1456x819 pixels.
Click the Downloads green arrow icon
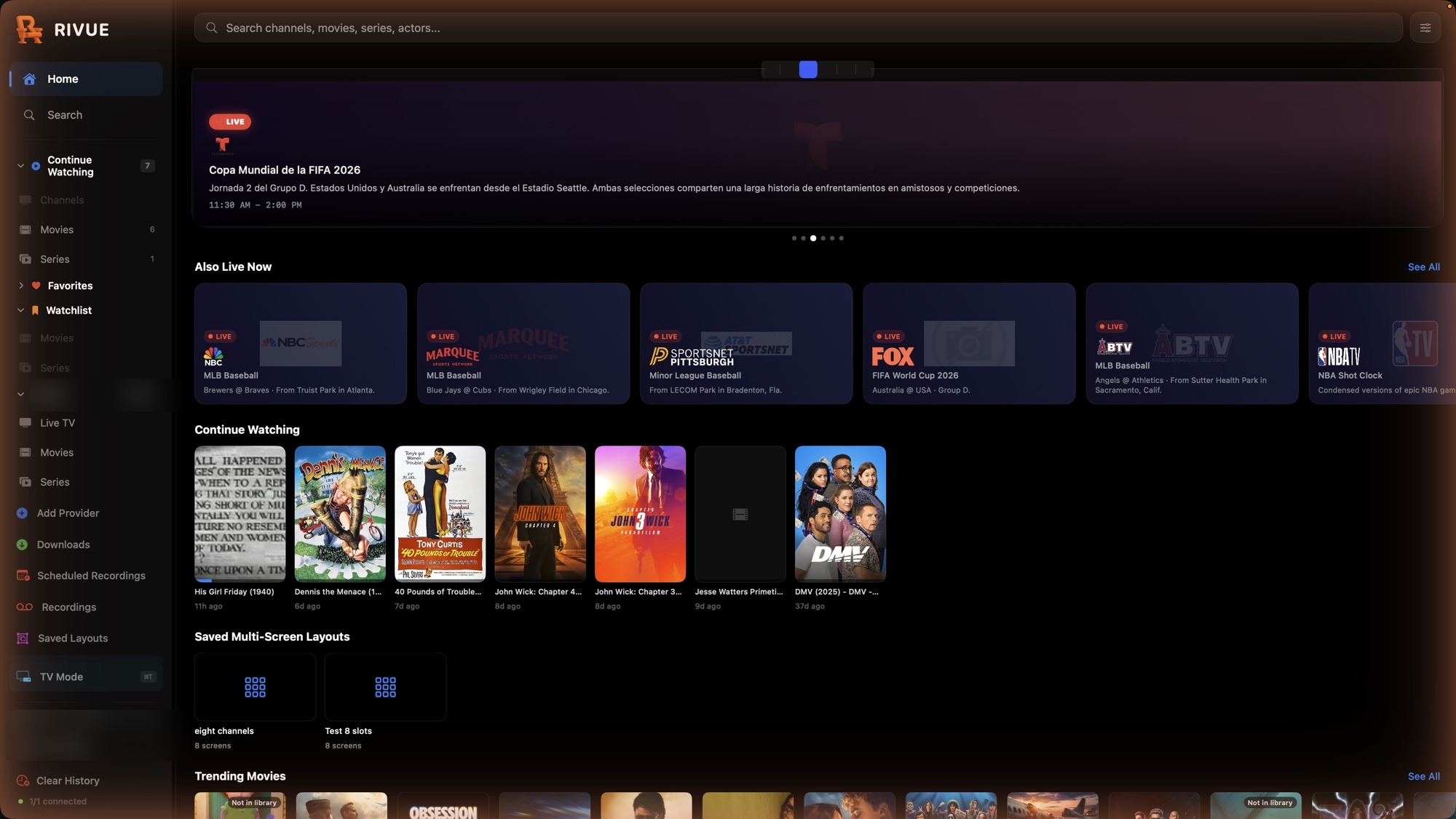point(22,545)
